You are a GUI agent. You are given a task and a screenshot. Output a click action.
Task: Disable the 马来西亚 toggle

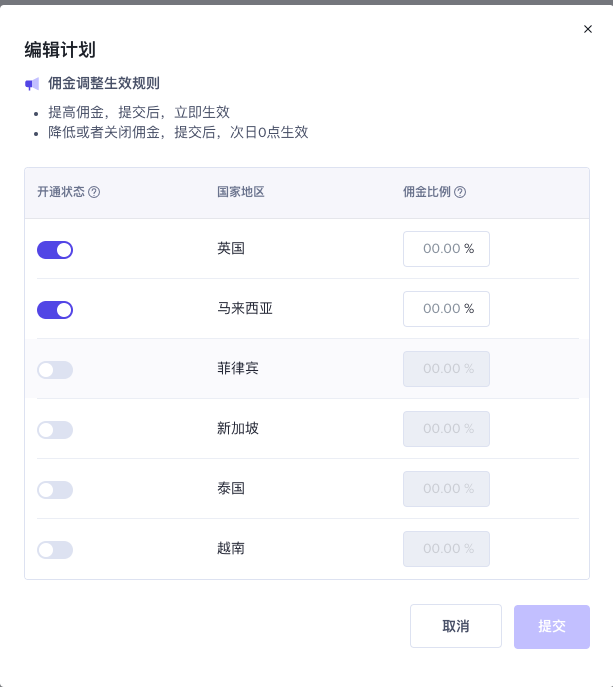(x=55, y=310)
